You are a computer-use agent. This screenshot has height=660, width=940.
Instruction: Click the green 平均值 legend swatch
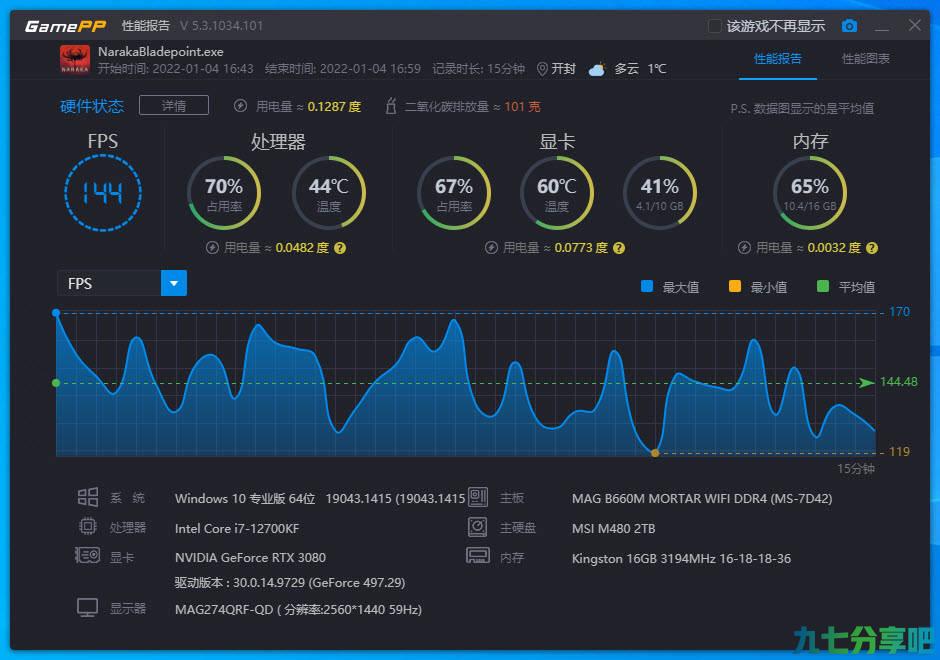(x=823, y=286)
